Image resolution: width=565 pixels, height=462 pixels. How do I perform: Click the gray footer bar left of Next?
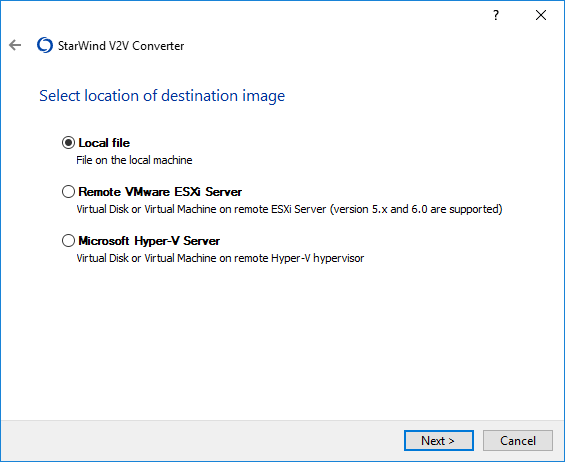coord(202,440)
